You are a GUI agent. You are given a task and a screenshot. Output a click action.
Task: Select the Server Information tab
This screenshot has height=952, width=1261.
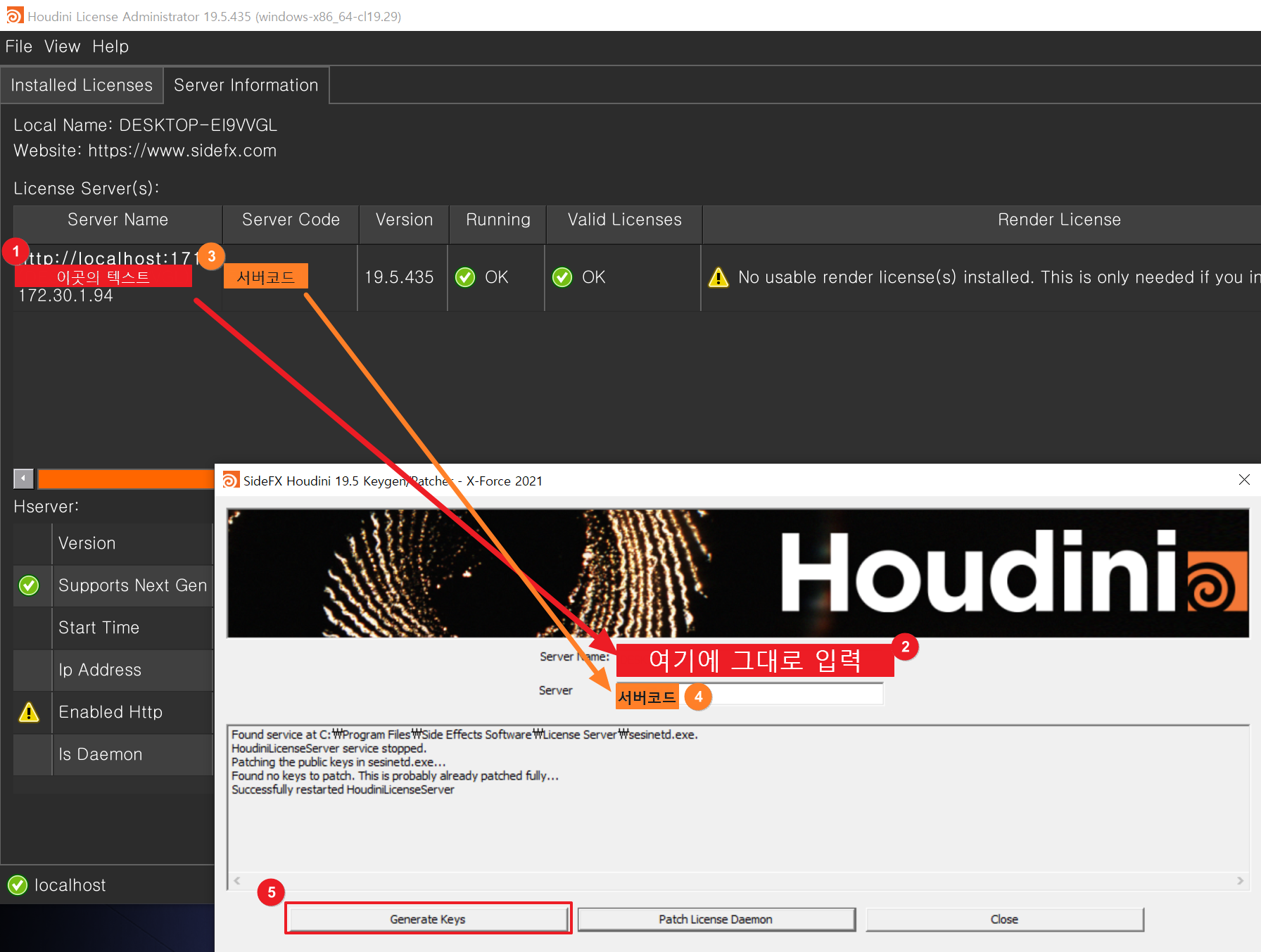tap(246, 85)
